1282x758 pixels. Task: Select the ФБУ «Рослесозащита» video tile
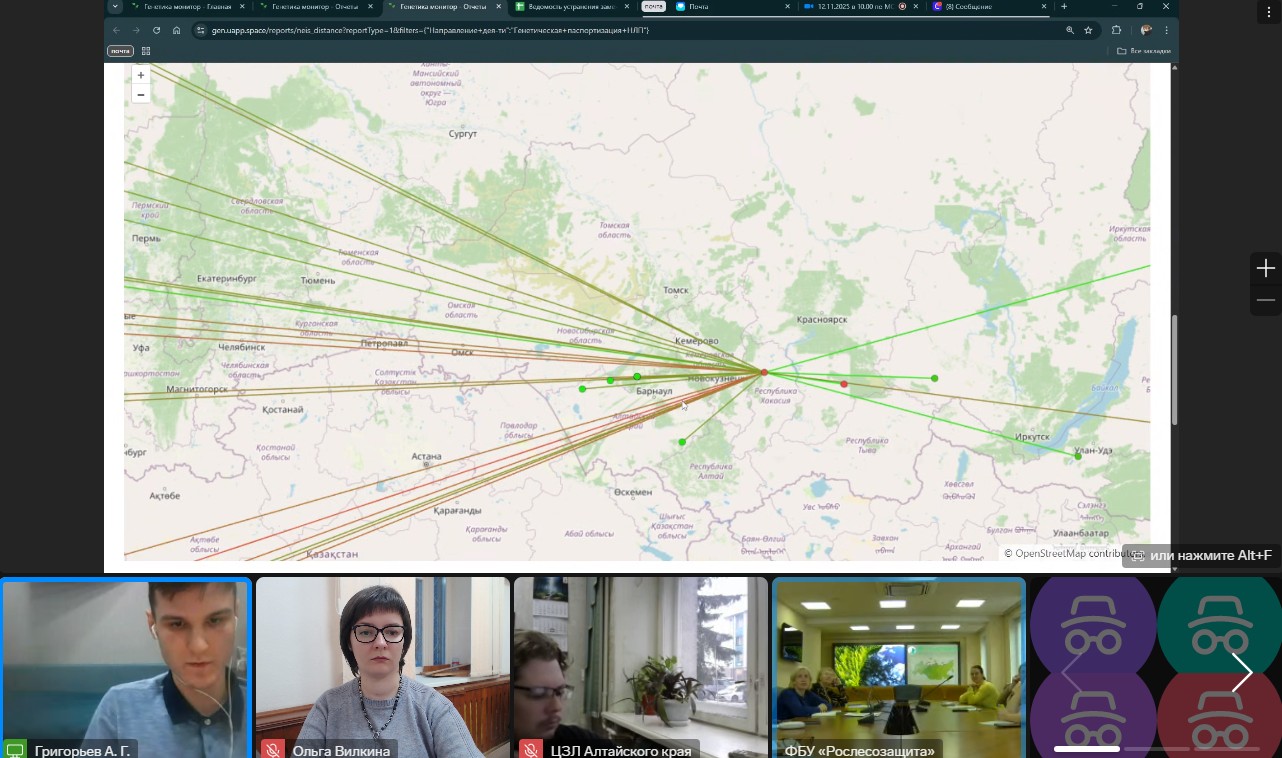pos(899,665)
